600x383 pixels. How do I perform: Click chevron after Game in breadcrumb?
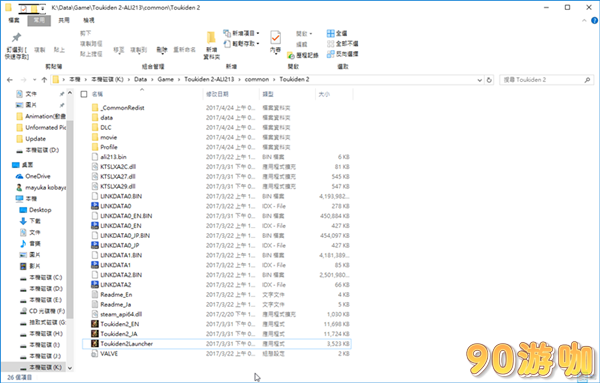[x=179, y=80]
